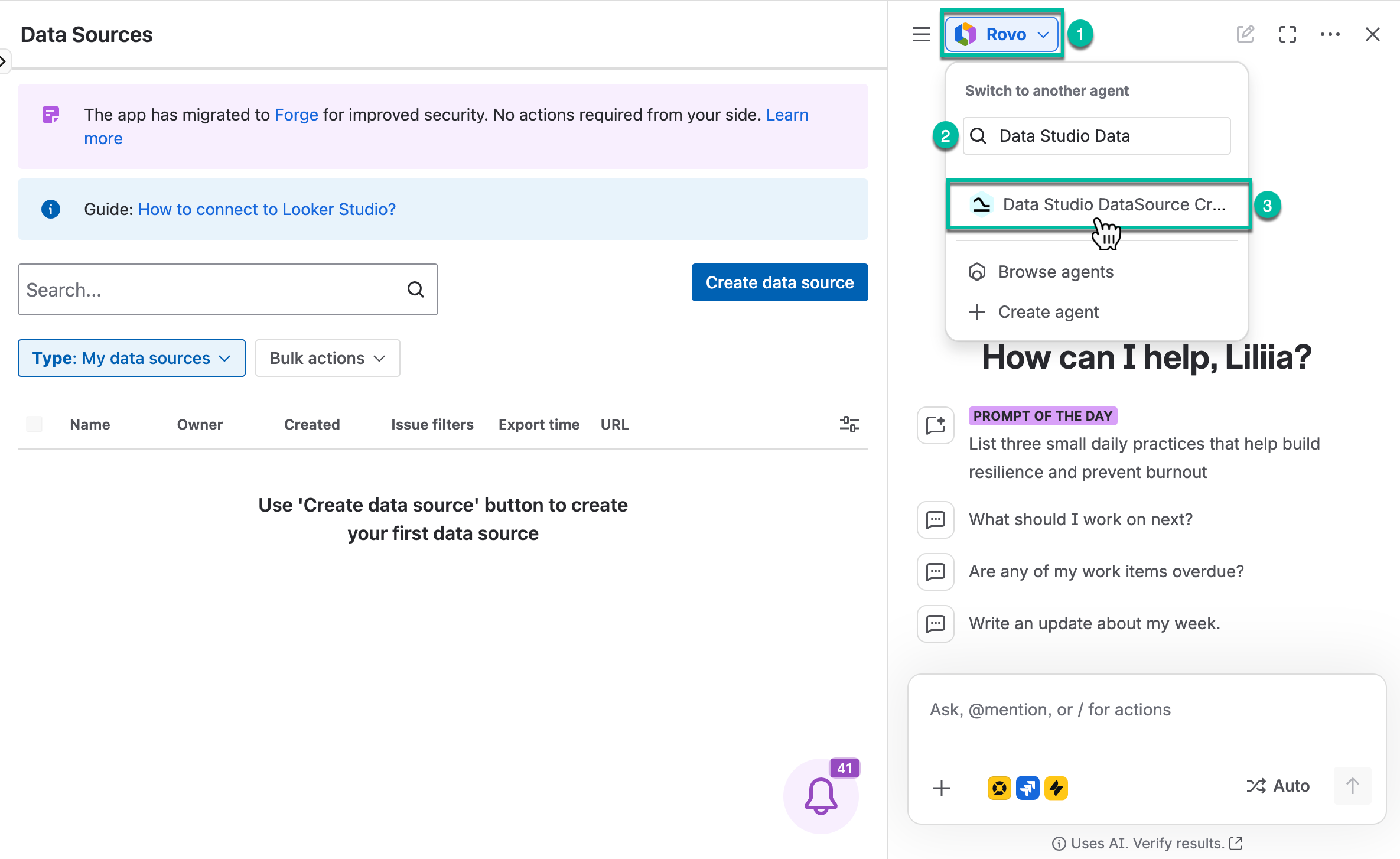Click the info icon in the guide banner
Image resolution: width=1400 pixels, height=859 pixels.
(x=51, y=209)
